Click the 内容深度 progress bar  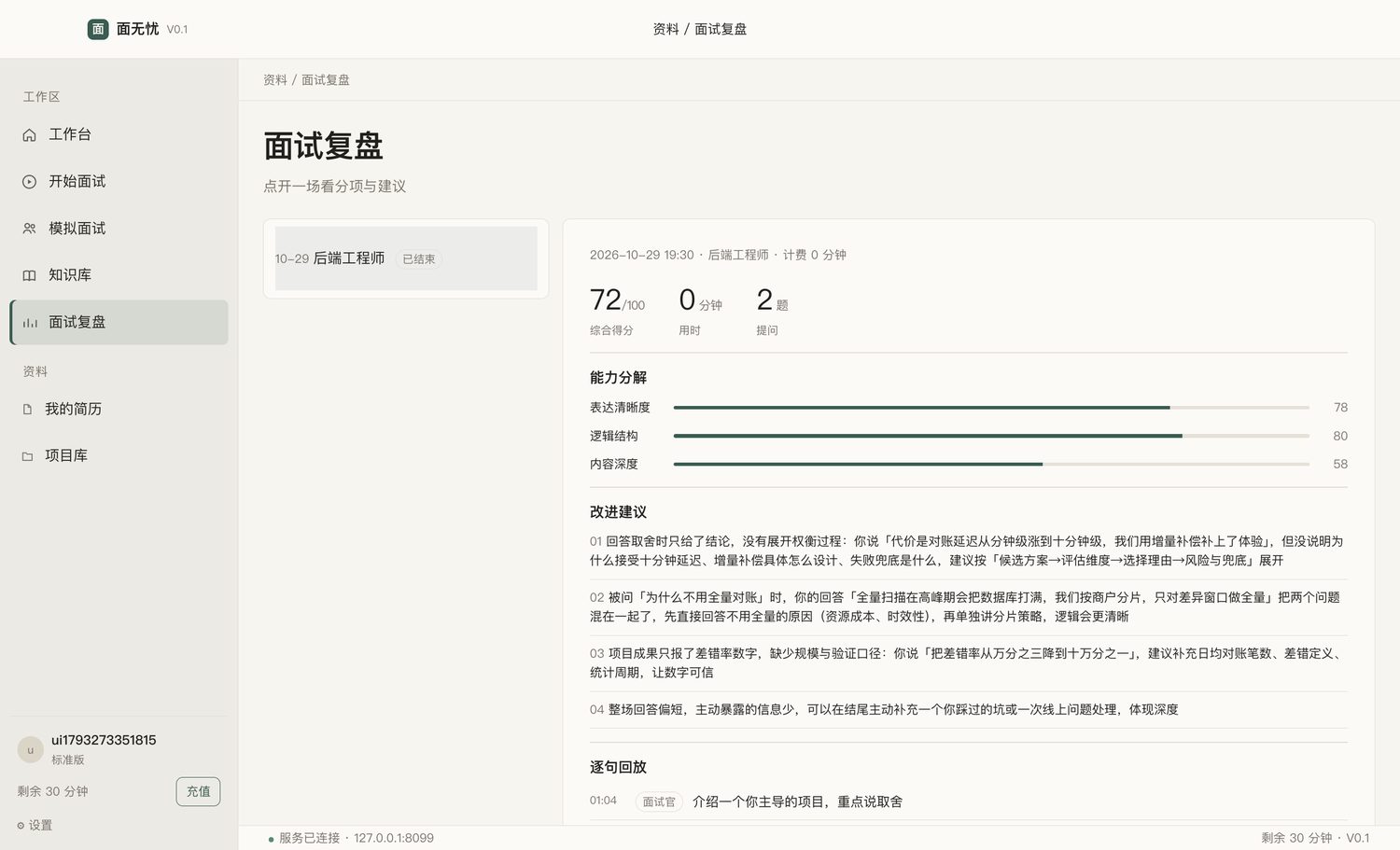pyautogui.click(x=991, y=464)
